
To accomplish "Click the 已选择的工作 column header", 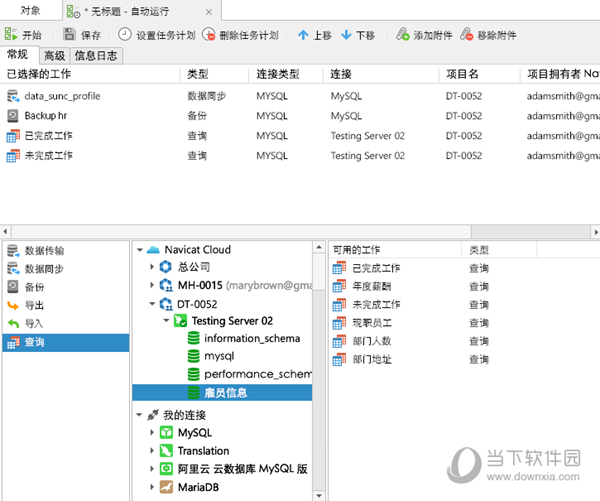I will click(x=90, y=74).
